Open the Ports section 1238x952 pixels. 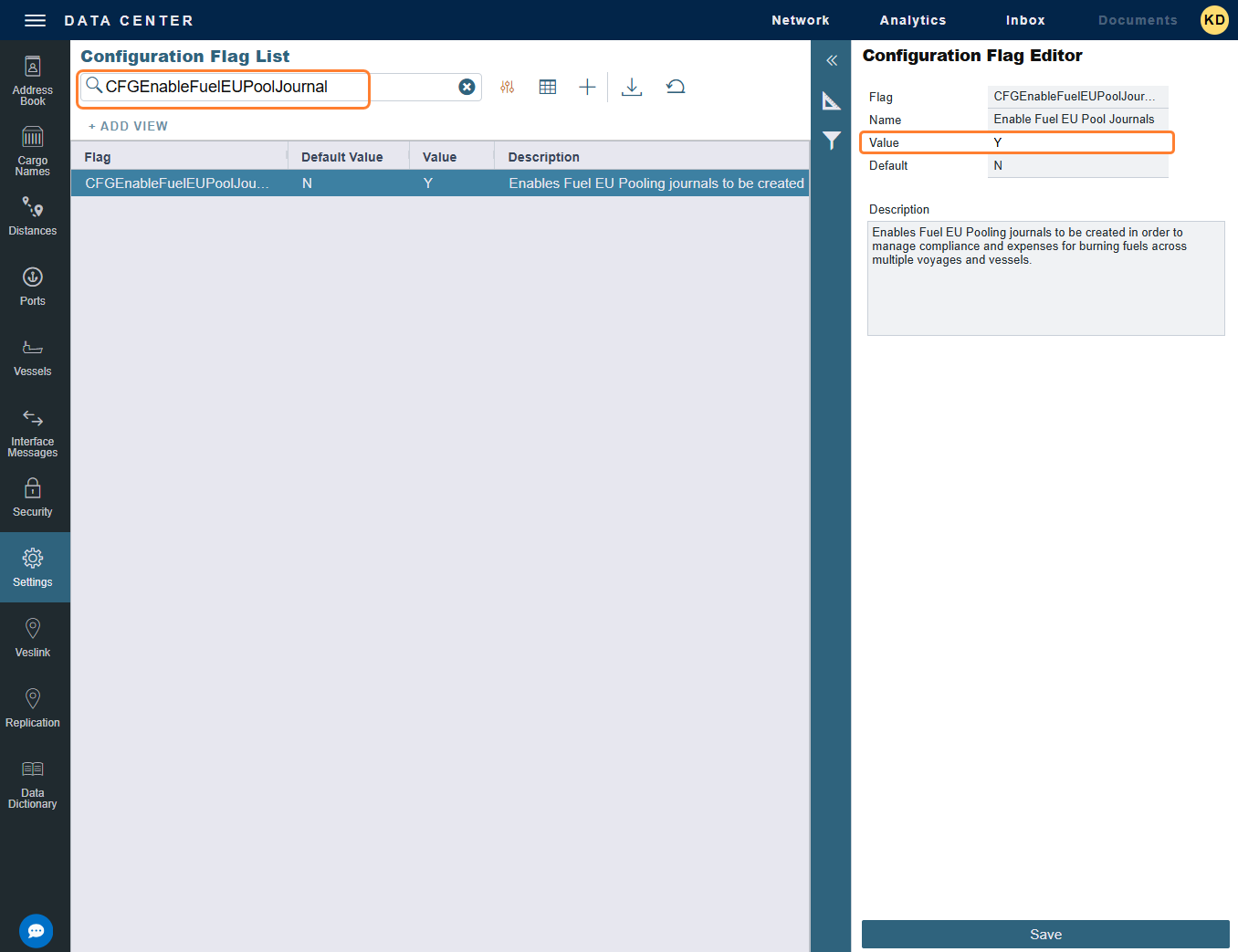[x=32, y=283]
